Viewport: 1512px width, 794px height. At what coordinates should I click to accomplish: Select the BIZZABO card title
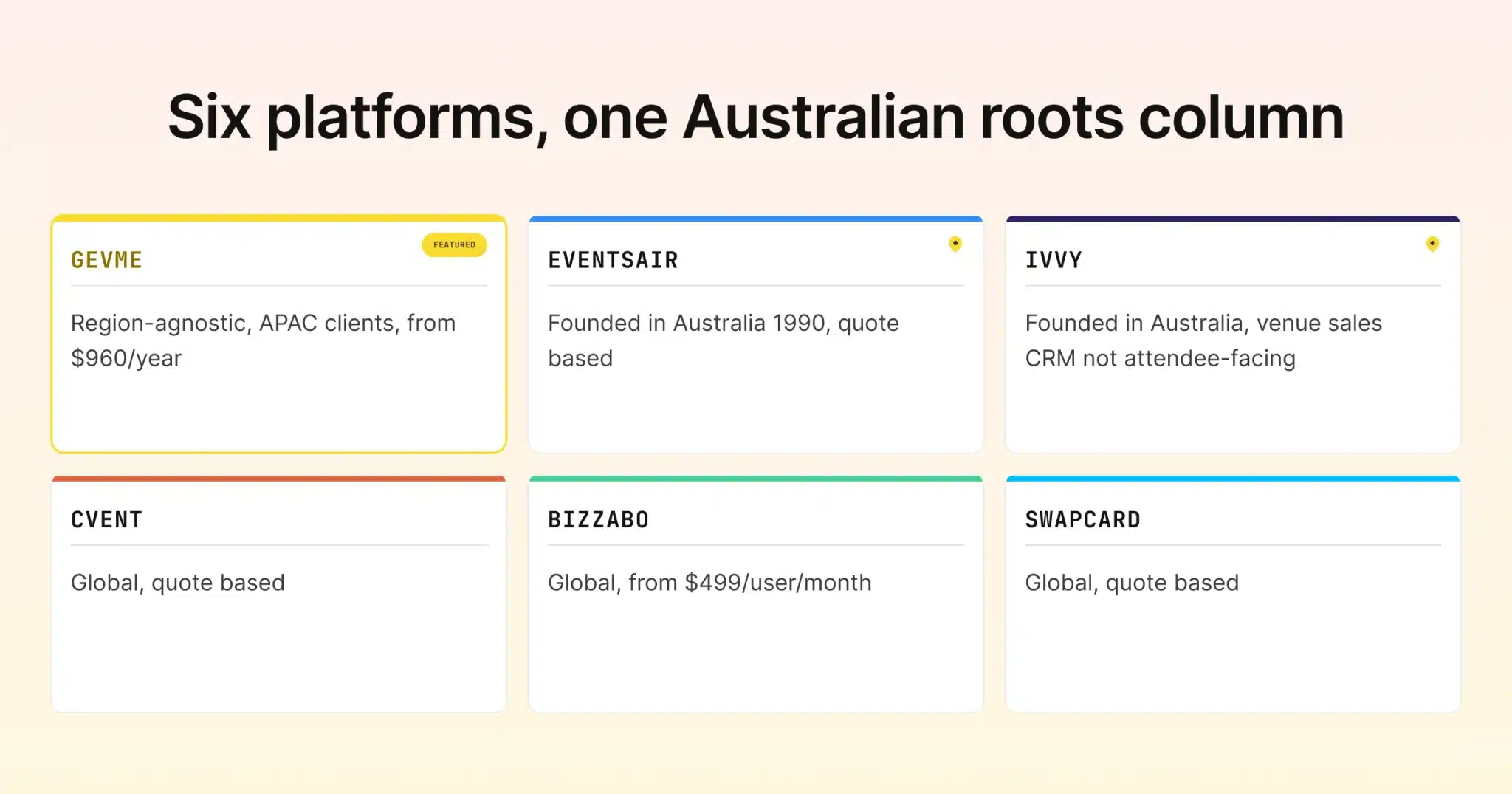coord(598,520)
